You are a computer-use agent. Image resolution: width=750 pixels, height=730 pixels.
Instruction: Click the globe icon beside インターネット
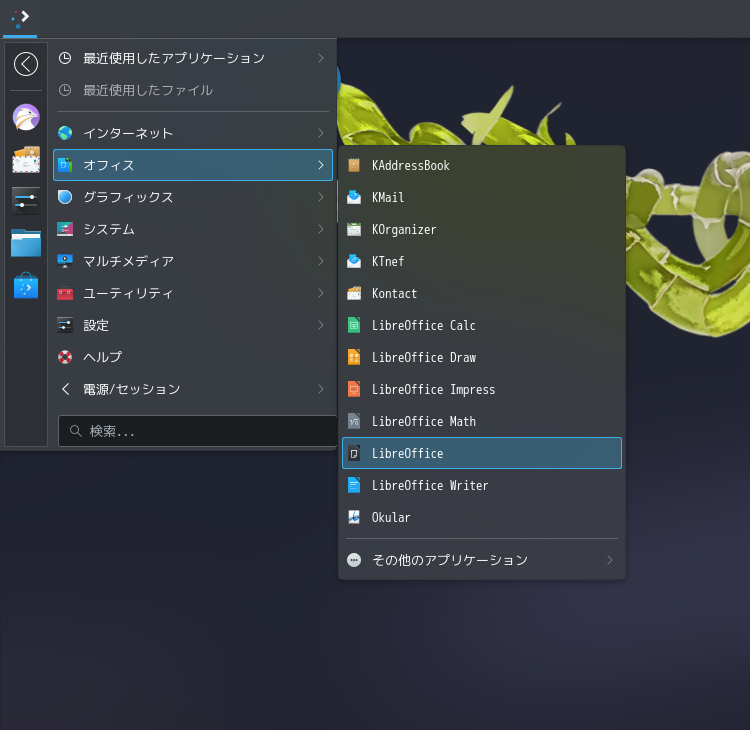[x=65, y=133]
